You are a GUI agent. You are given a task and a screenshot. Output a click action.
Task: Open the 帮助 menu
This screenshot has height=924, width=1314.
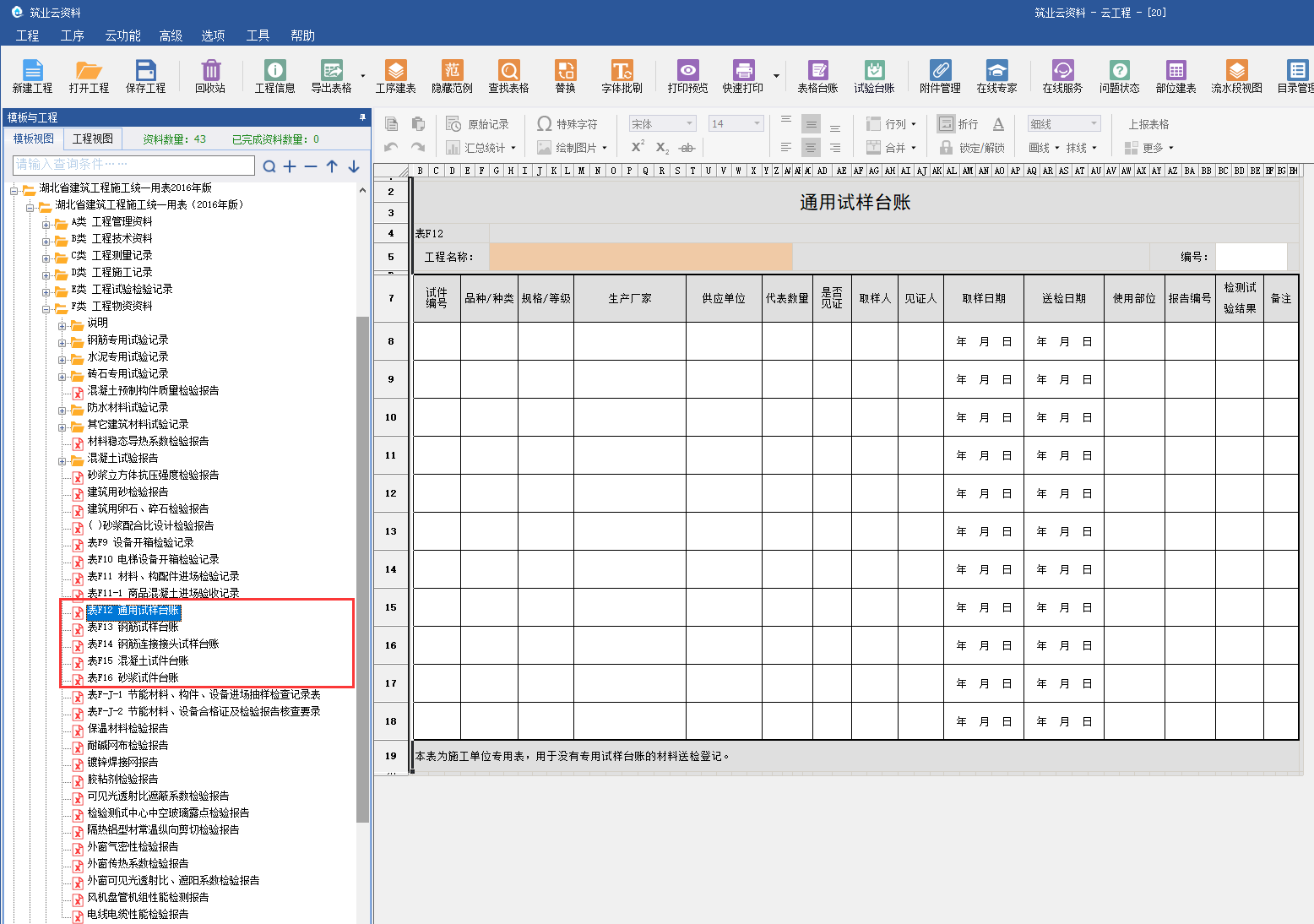pos(302,35)
